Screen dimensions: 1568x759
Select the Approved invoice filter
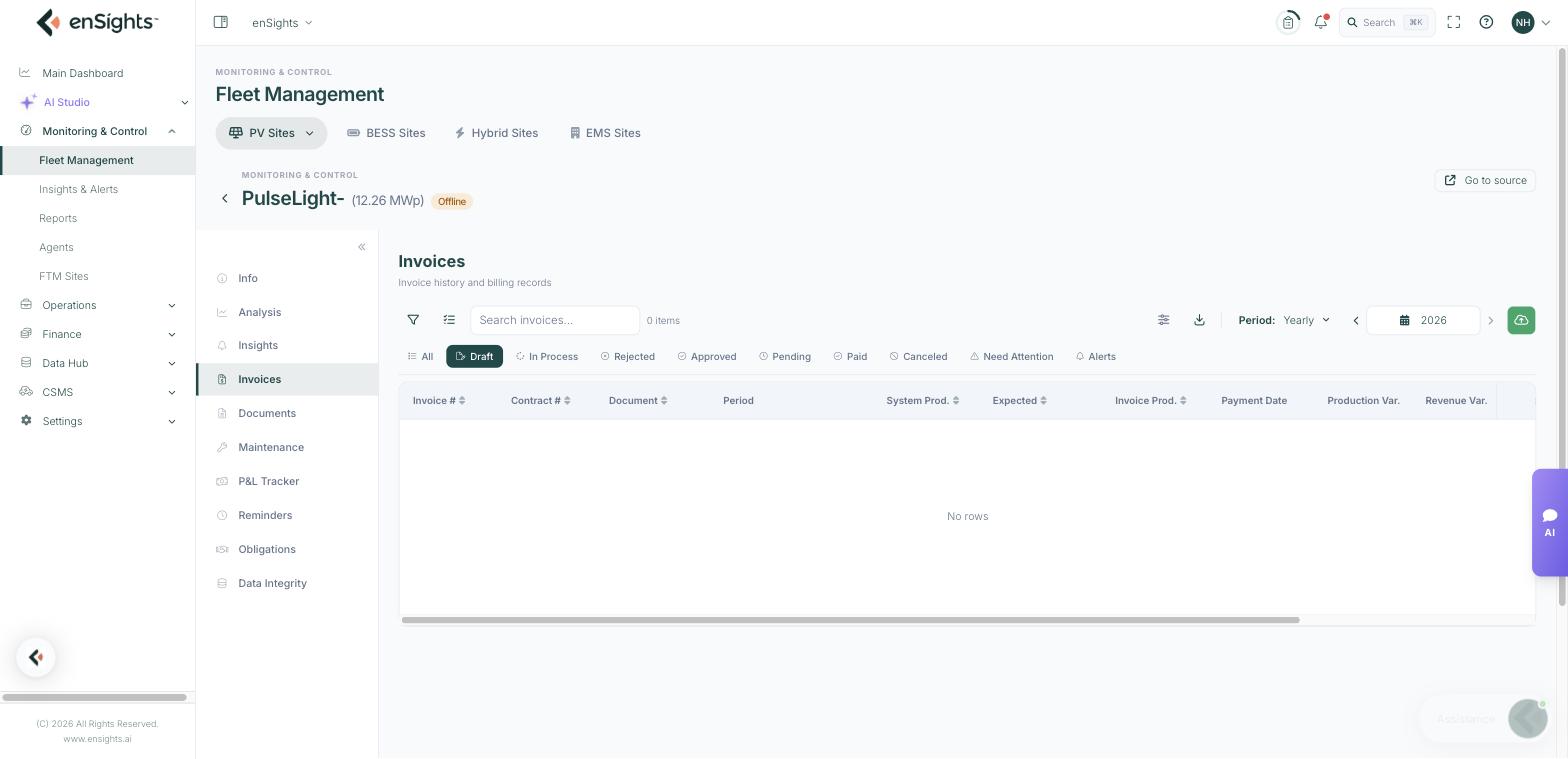[707, 356]
